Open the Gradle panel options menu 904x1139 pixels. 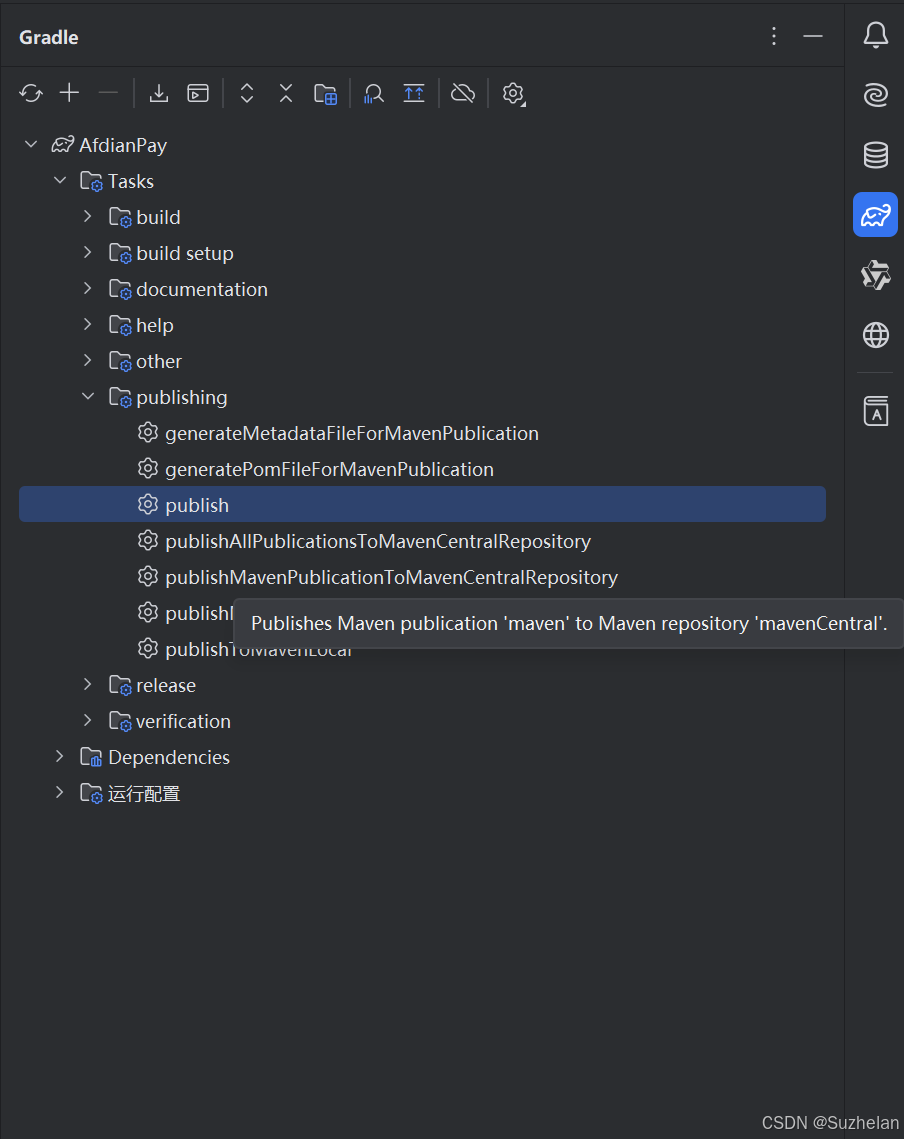[773, 36]
